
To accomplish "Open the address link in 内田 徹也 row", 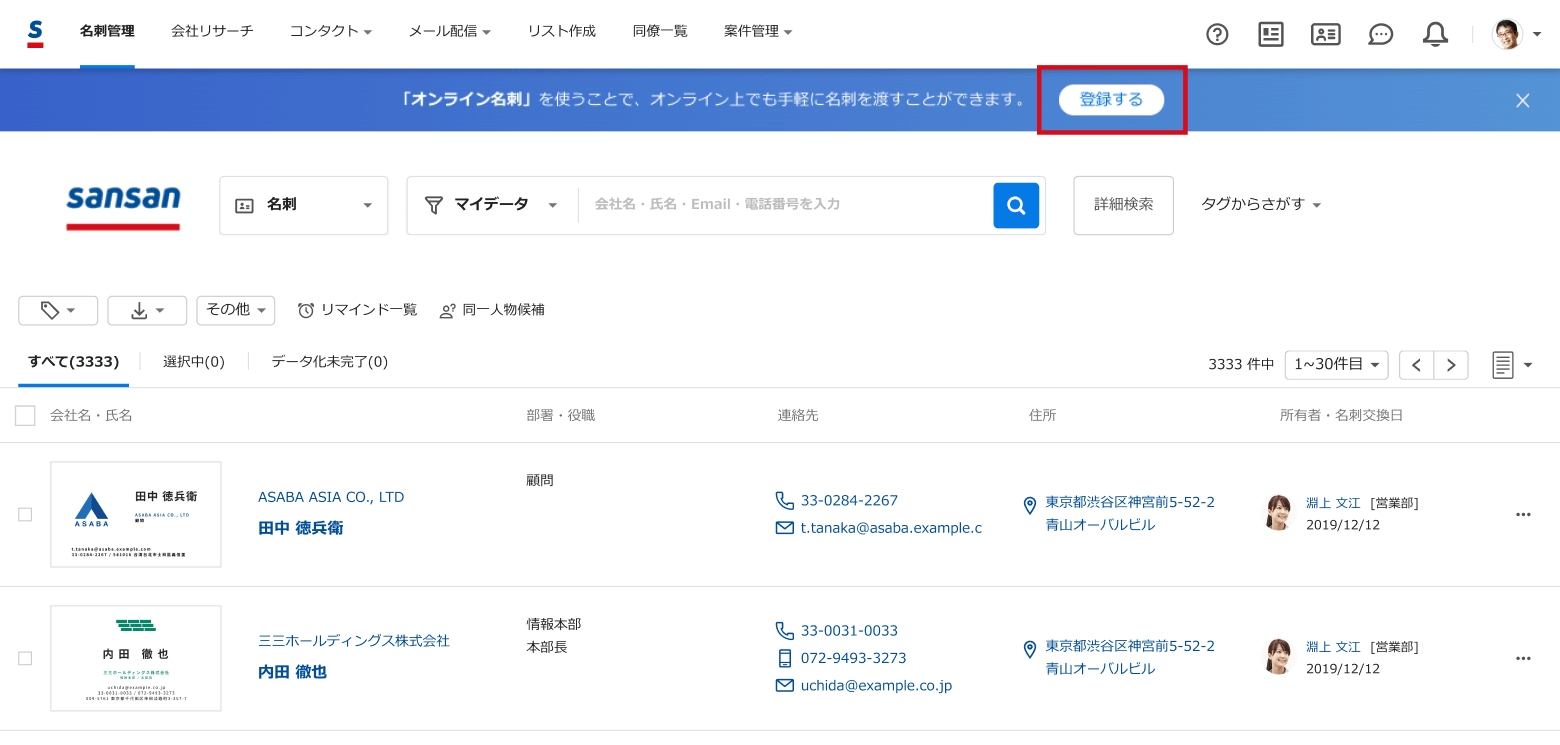I will [x=1130, y=657].
